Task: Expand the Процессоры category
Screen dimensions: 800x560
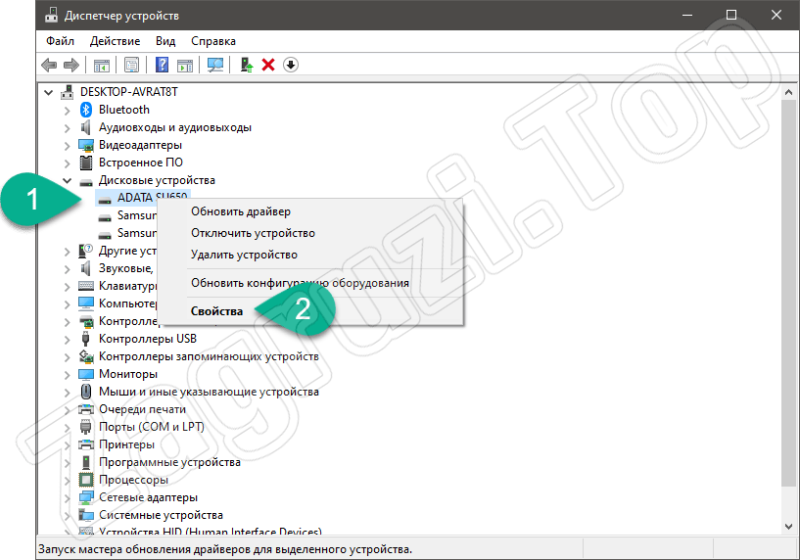Action: point(67,480)
